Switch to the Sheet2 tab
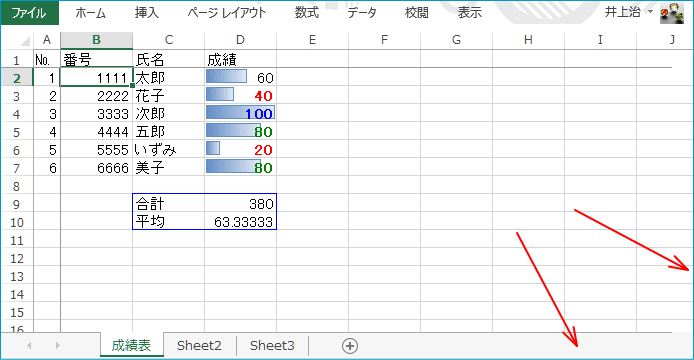The width and height of the screenshot is (694, 360). (x=199, y=345)
